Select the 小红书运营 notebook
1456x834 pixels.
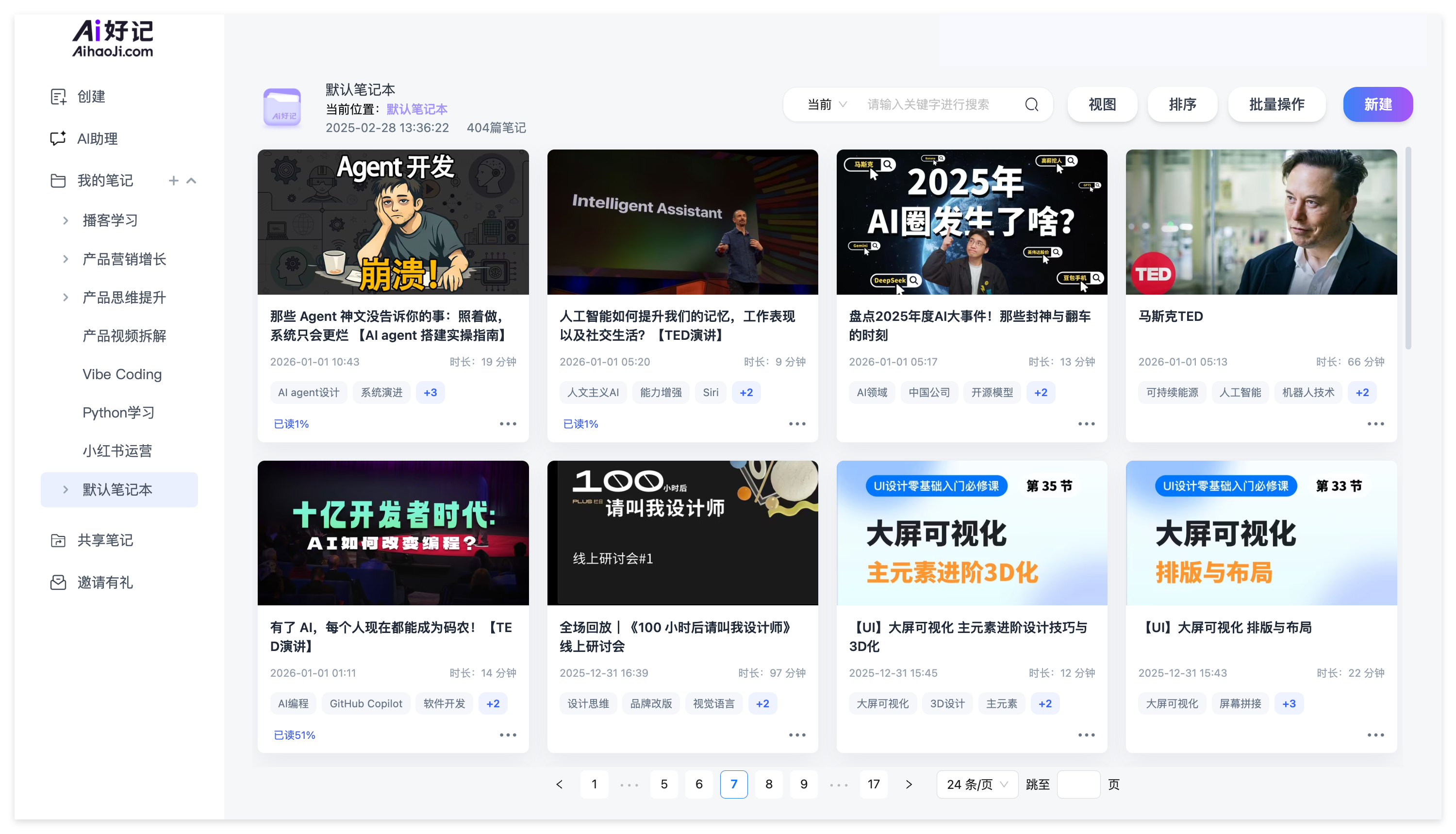(117, 451)
